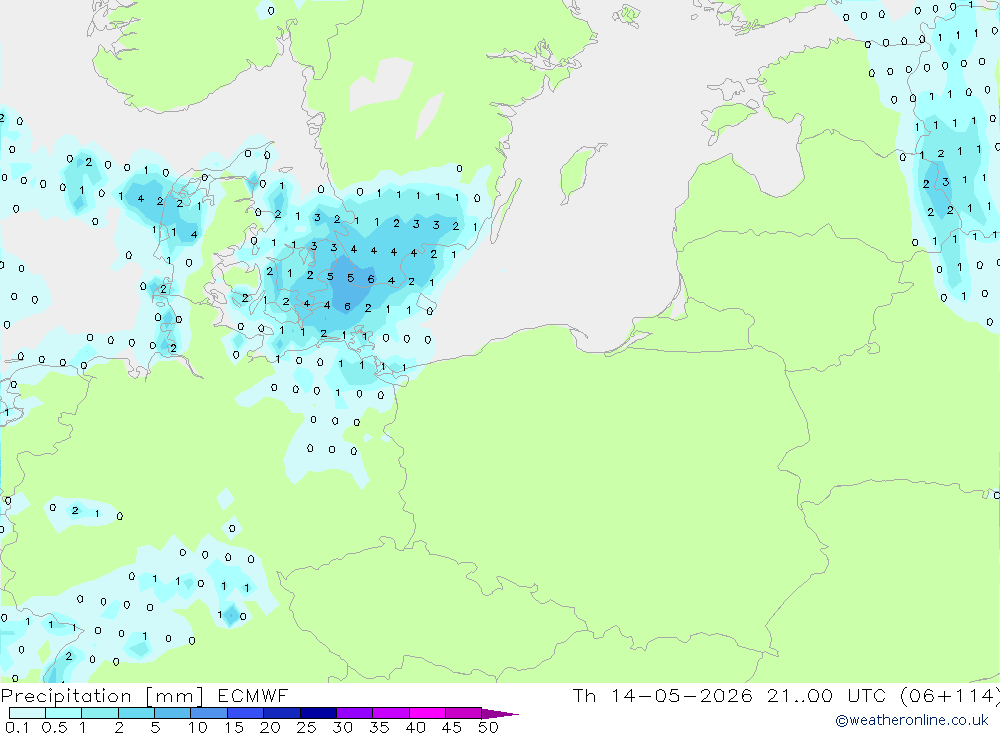Pick the 5–10 mm legend swatch

pos(172,713)
